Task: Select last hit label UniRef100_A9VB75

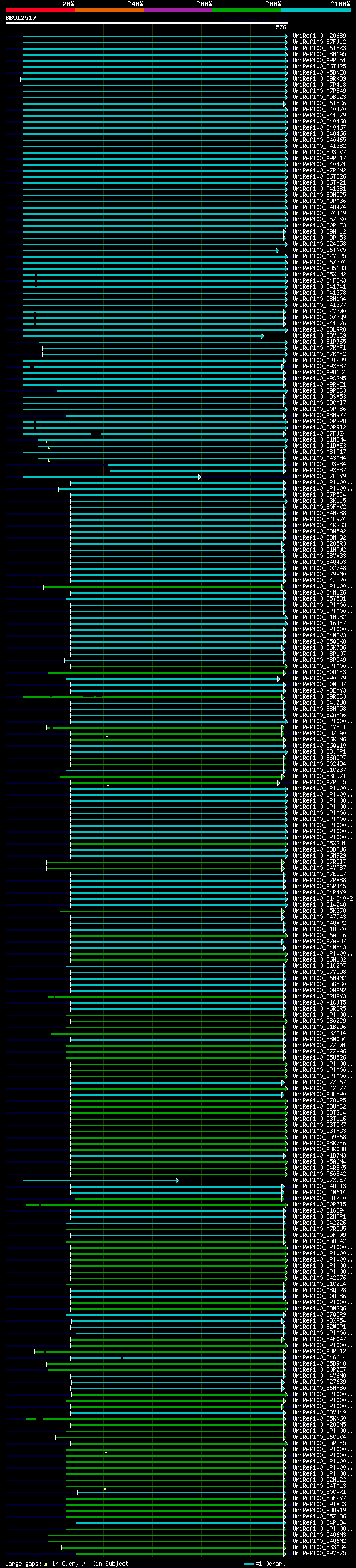Action: click(319, 1553)
